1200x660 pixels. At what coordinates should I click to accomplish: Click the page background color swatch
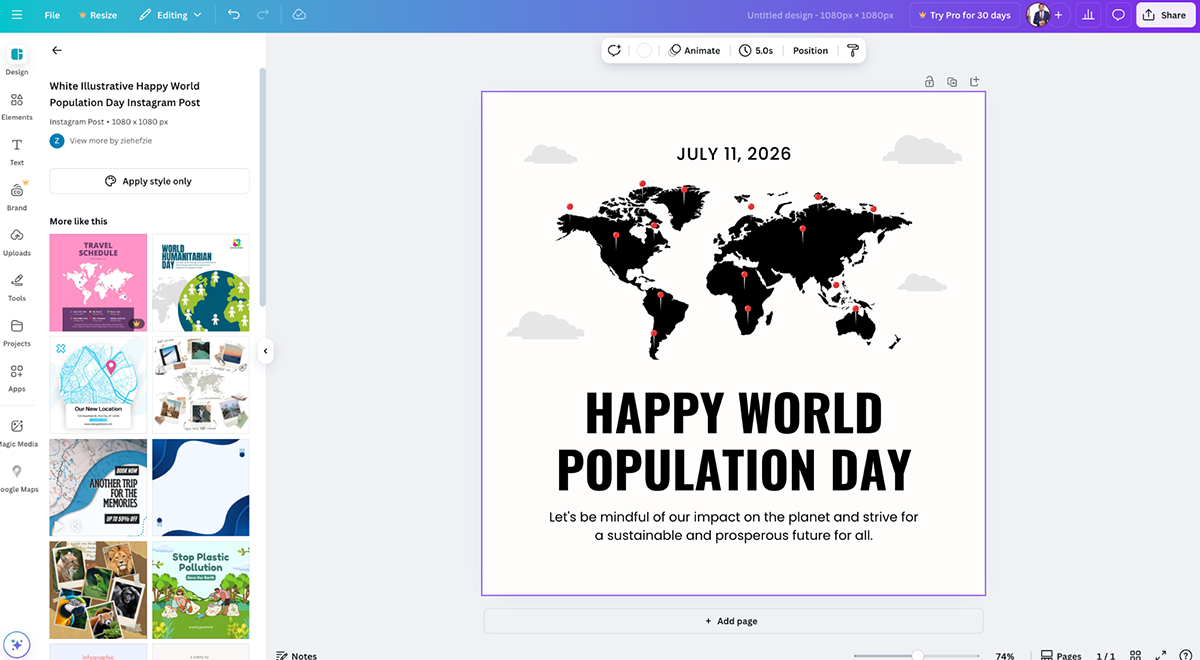644,50
